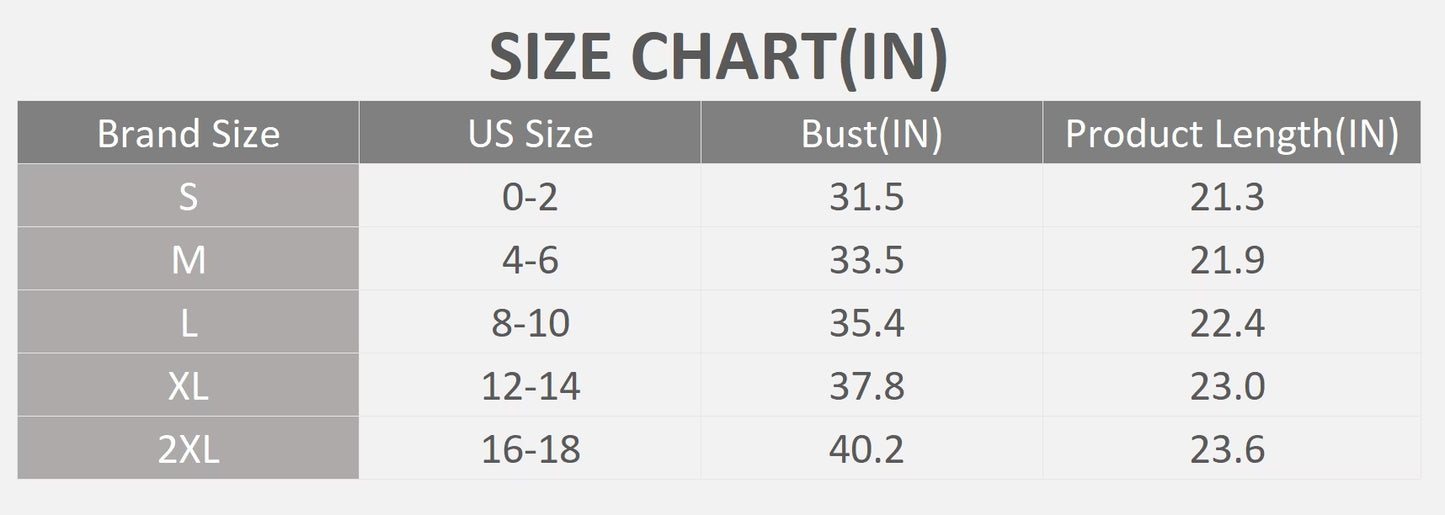The width and height of the screenshot is (1445, 515).
Task: Select the M brand size cell
Action: click(188, 259)
